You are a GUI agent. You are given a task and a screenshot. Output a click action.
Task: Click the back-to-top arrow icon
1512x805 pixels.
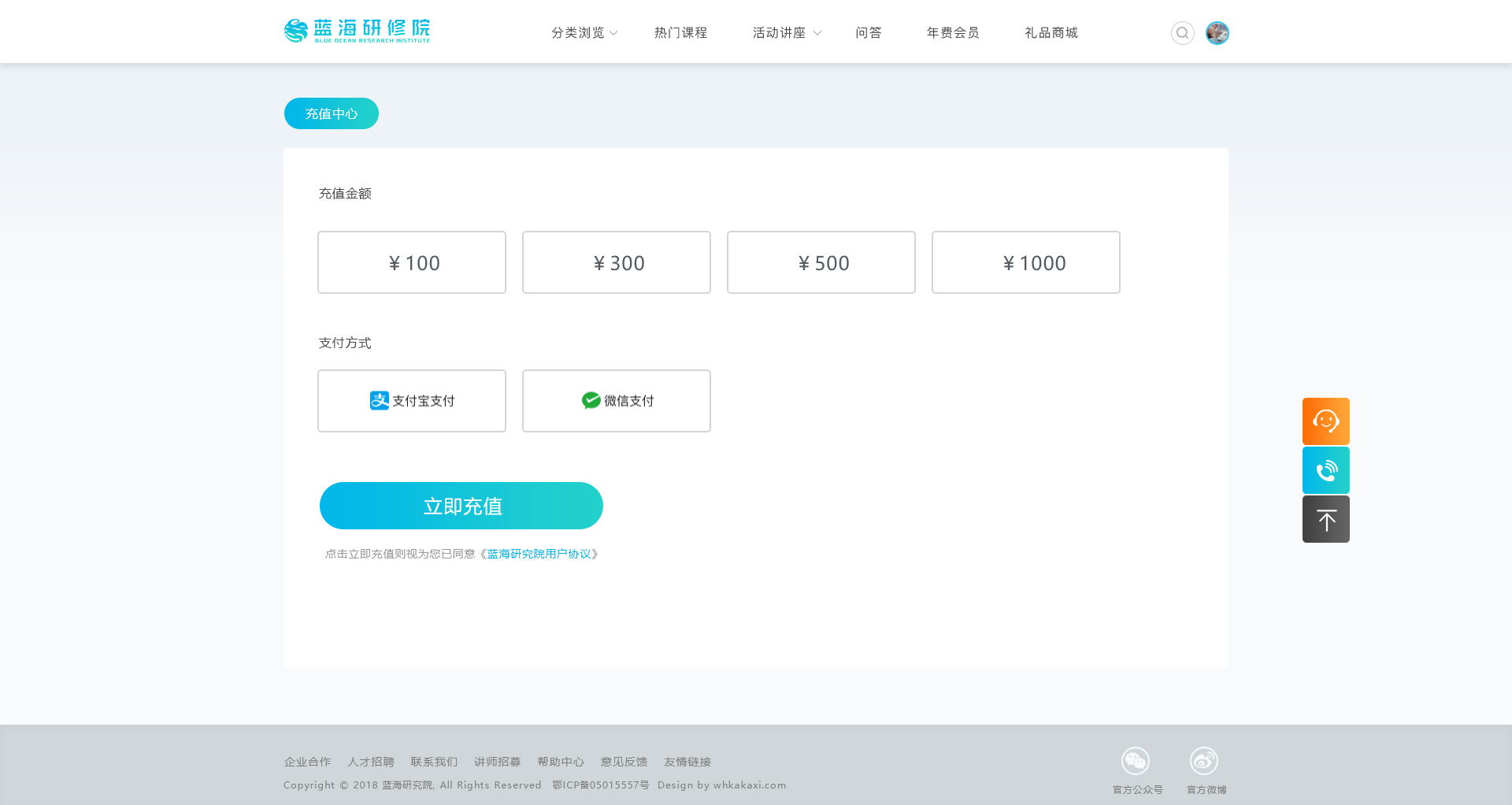point(1325,519)
